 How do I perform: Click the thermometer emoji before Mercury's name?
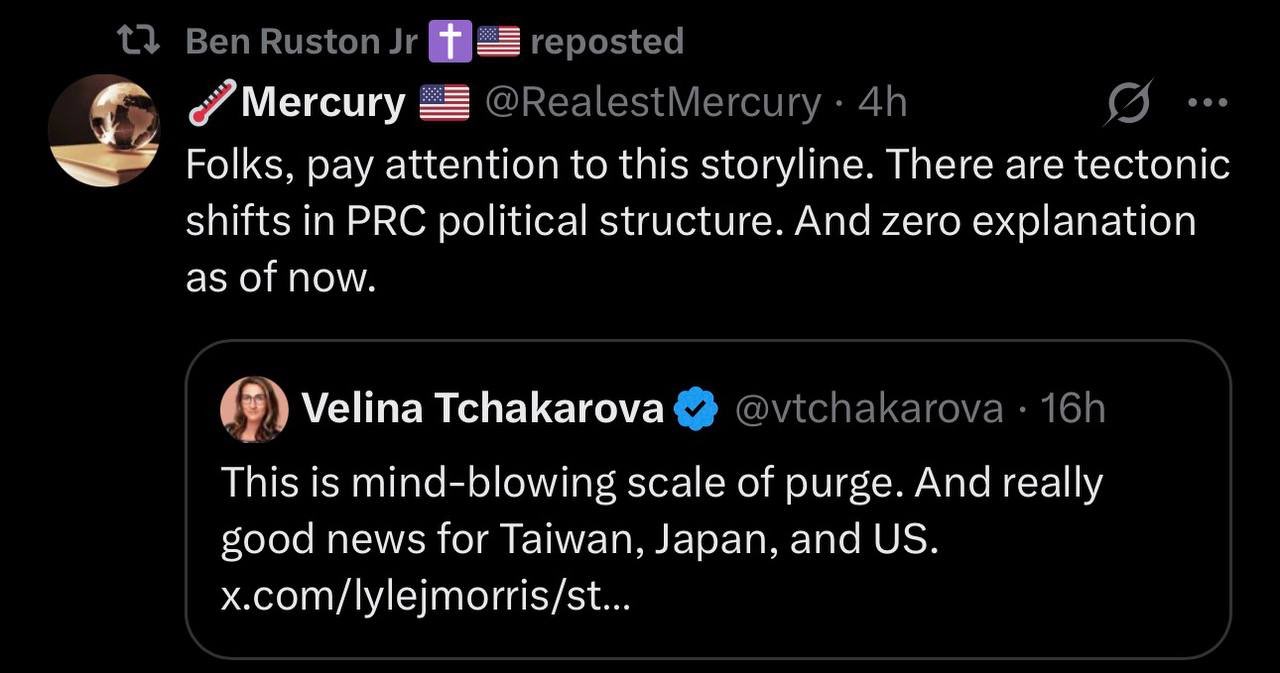pyautogui.click(x=210, y=102)
